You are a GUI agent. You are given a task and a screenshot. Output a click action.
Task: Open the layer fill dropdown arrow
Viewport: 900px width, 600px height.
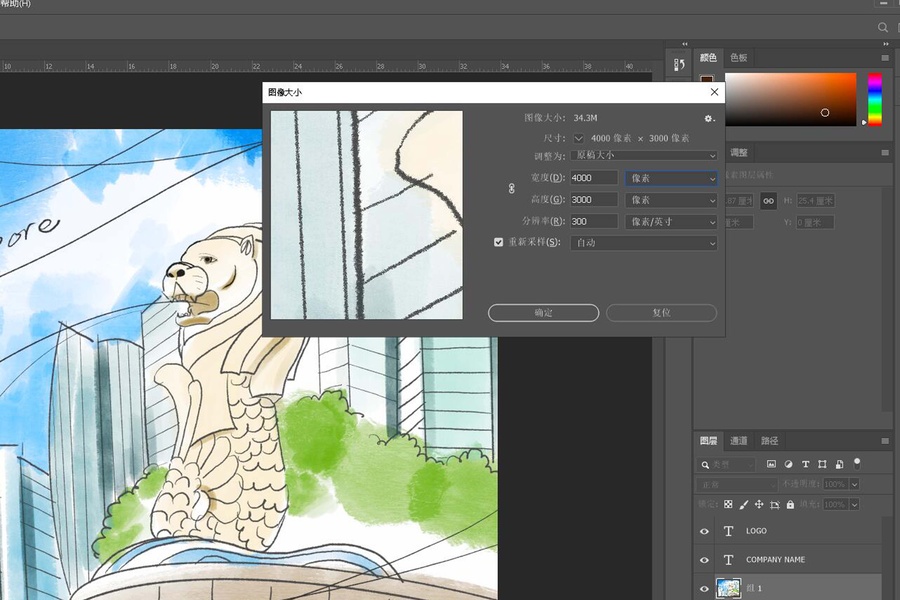coord(855,505)
